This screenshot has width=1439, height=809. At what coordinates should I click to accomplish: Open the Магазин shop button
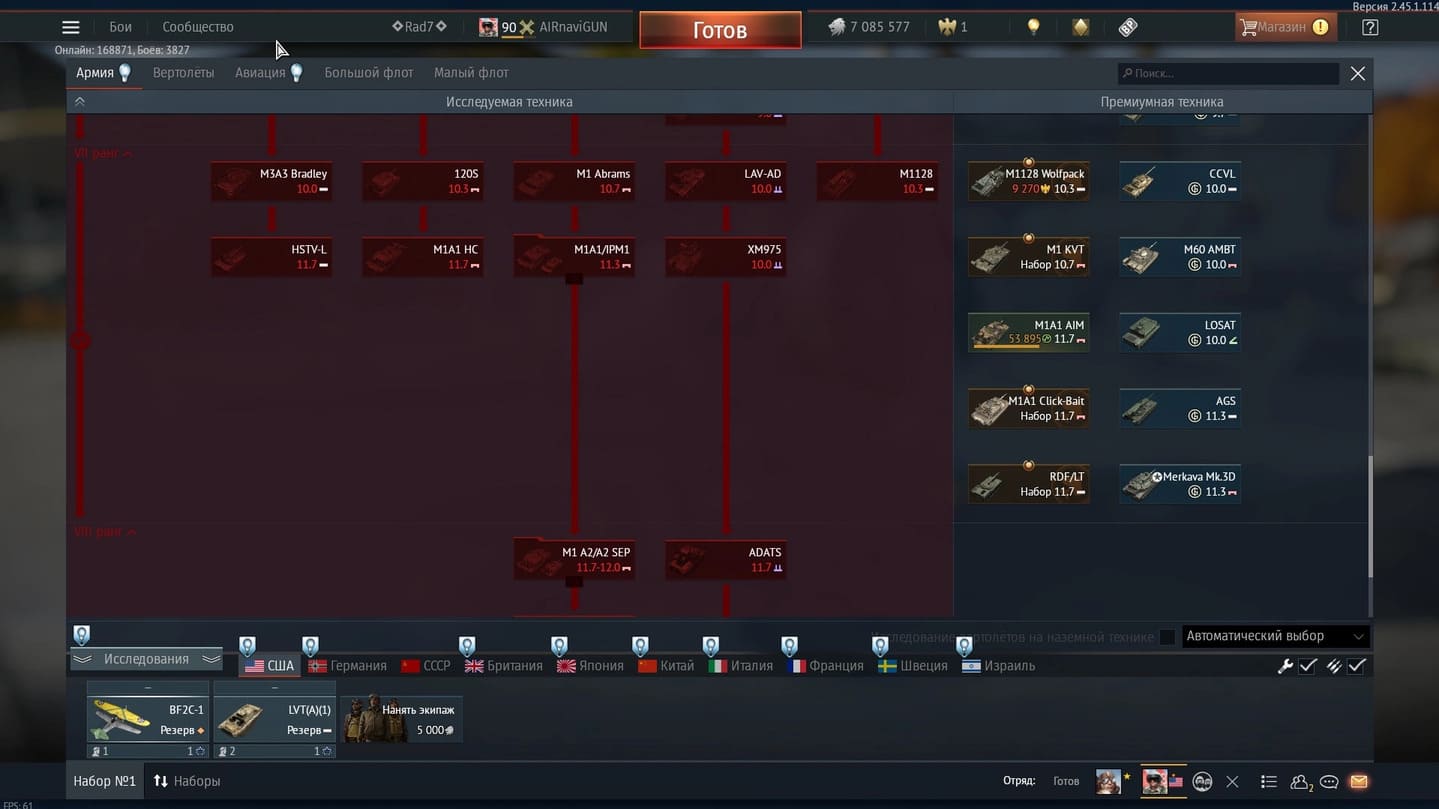tap(1283, 27)
